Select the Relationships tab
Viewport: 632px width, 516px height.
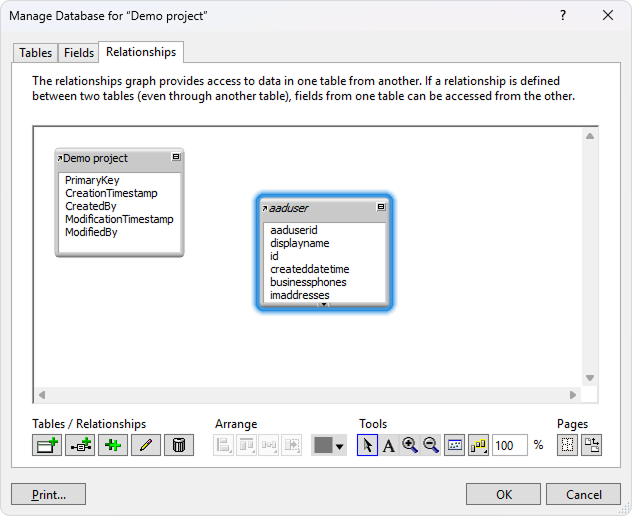click(x=141, y=52)
